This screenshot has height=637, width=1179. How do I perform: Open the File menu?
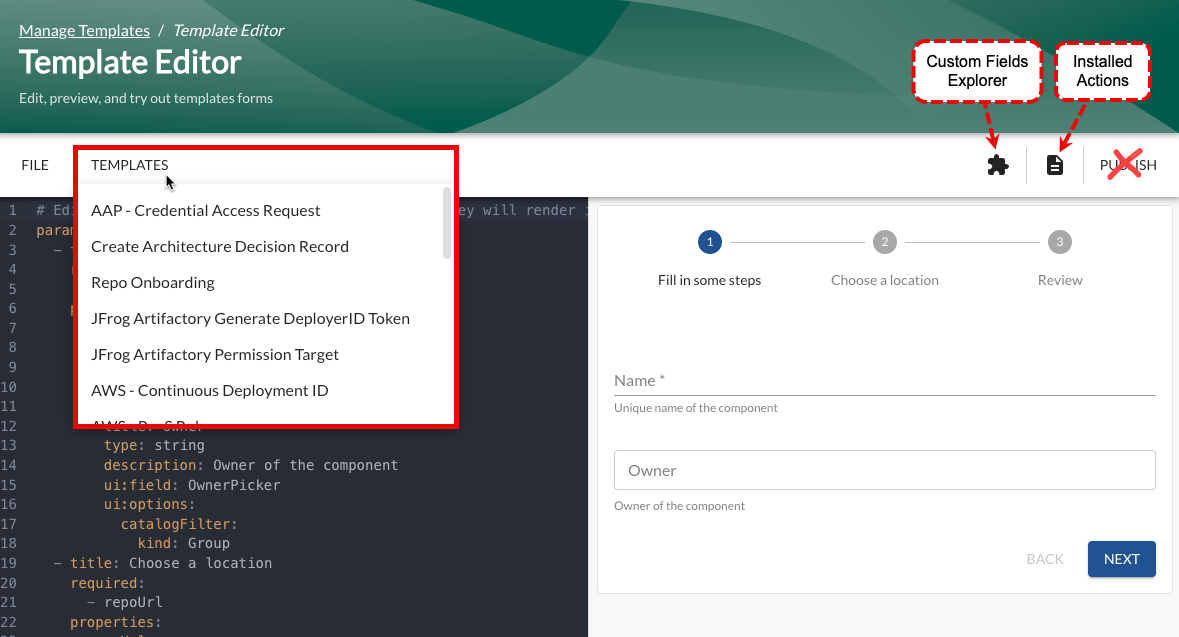point(35,165)
